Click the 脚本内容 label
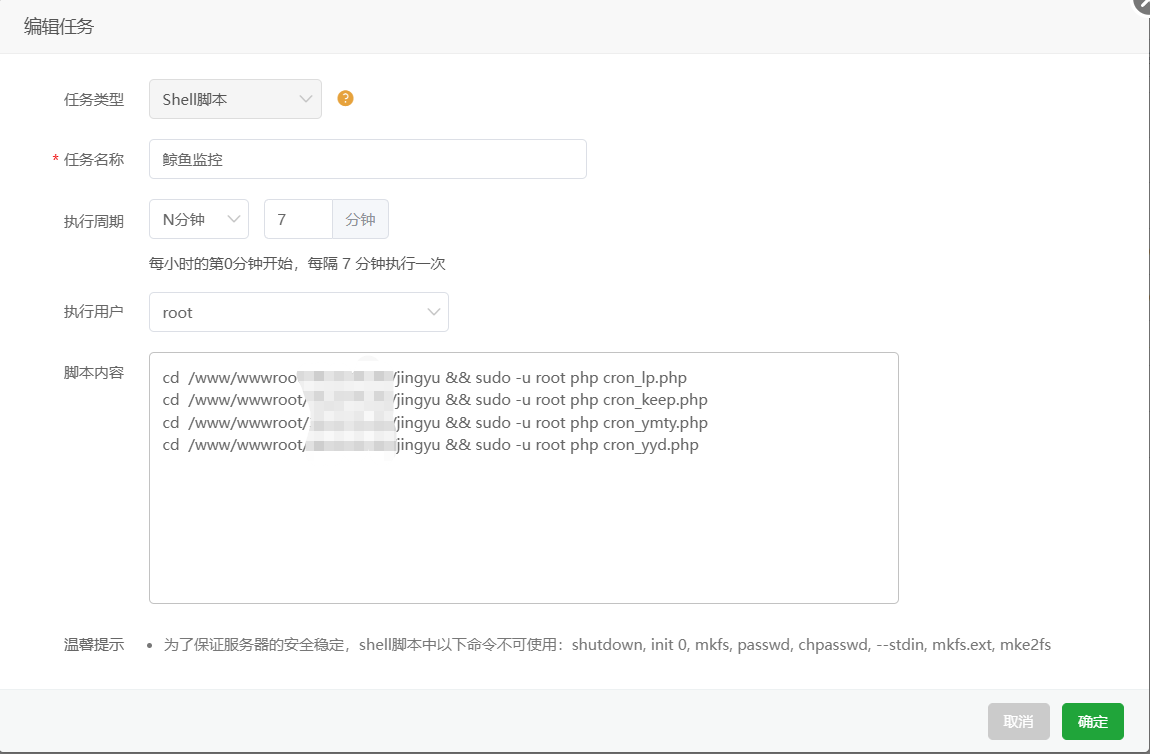Image resolution: width=1150 pixels, height=754 pixels. [x=94, y=372]
